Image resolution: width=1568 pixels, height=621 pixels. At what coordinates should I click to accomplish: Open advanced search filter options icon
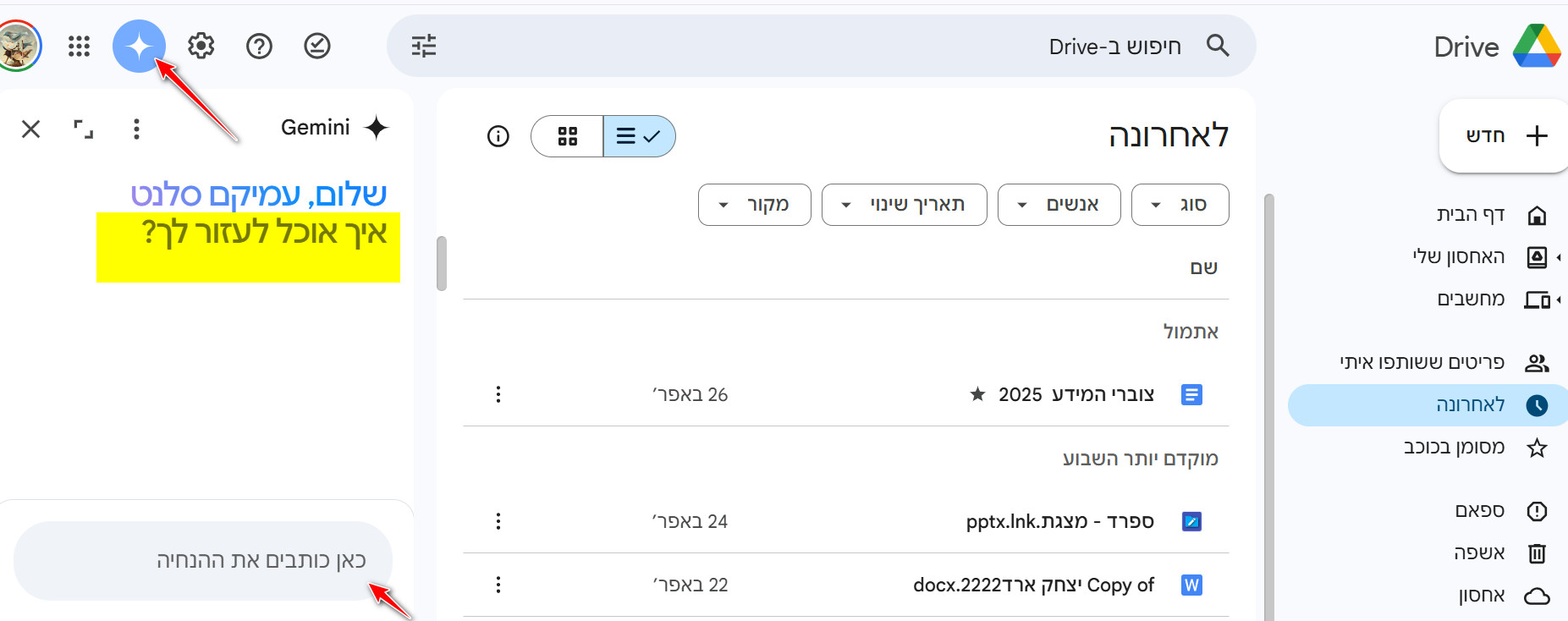[424, 46]
